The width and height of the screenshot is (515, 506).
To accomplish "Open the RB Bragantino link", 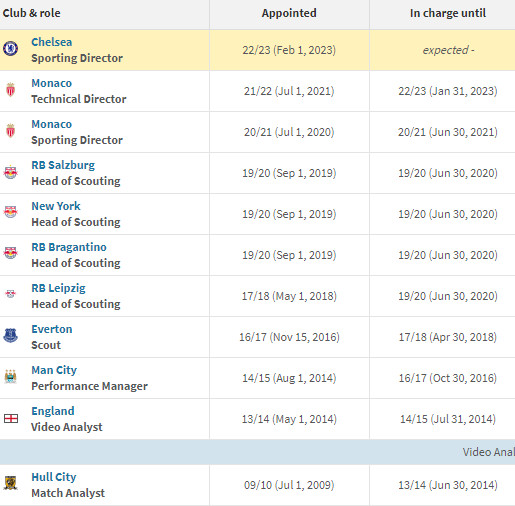I will (x=69, y=247).
